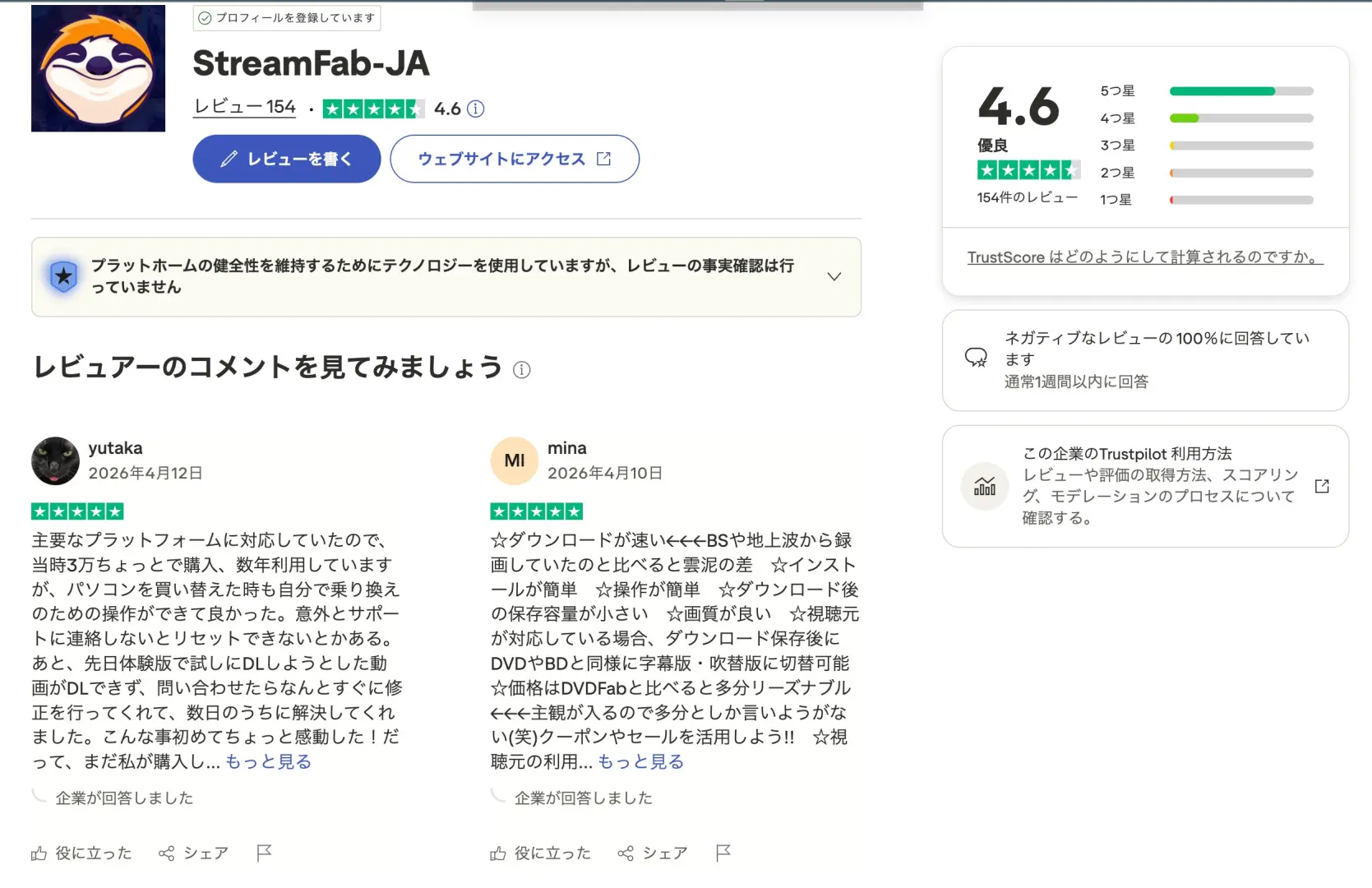
Task: Show company reply on mina's review
Action: (584, 798)
